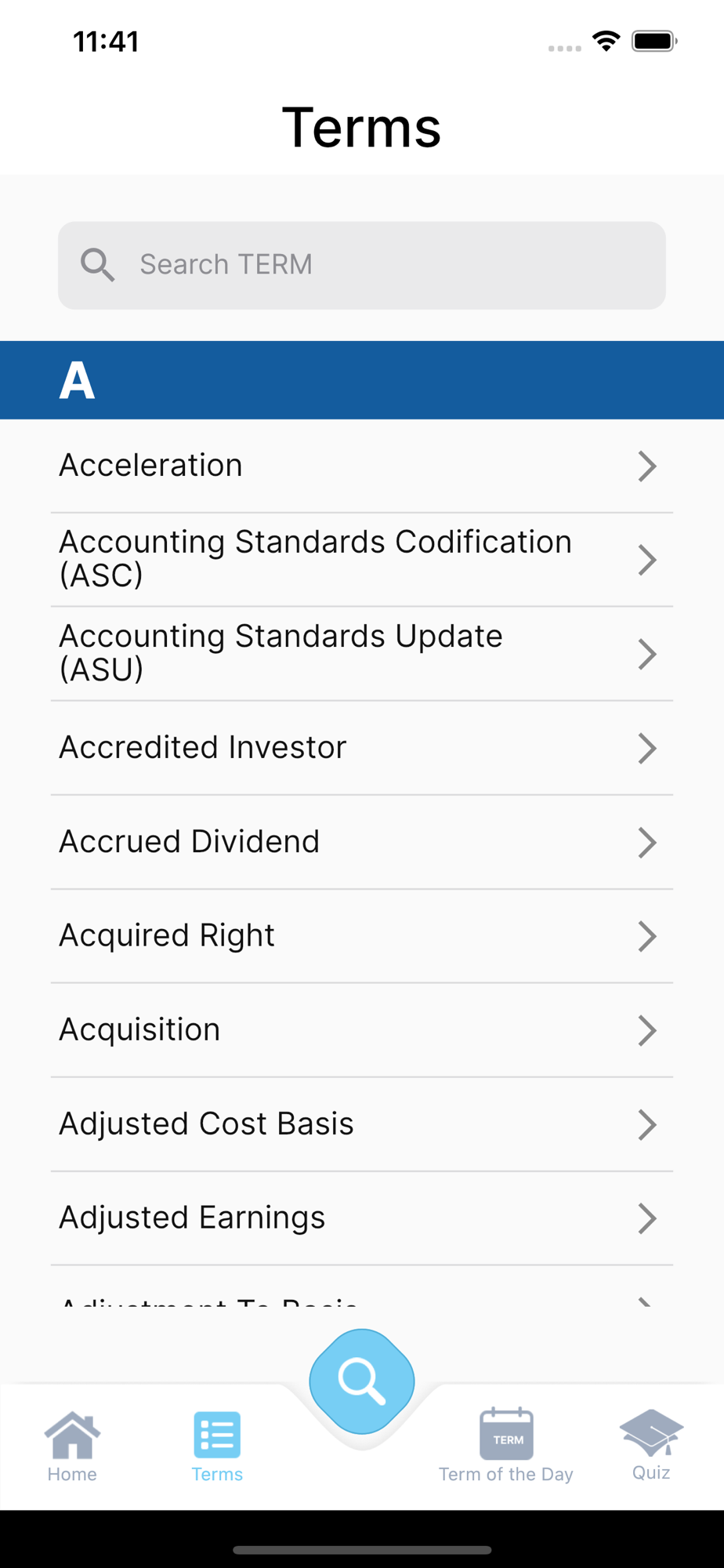Viewport: 724px width, 1568px height.
Task: View Accounting Standards Update (ASU) definition
Action: pos(281,653)
